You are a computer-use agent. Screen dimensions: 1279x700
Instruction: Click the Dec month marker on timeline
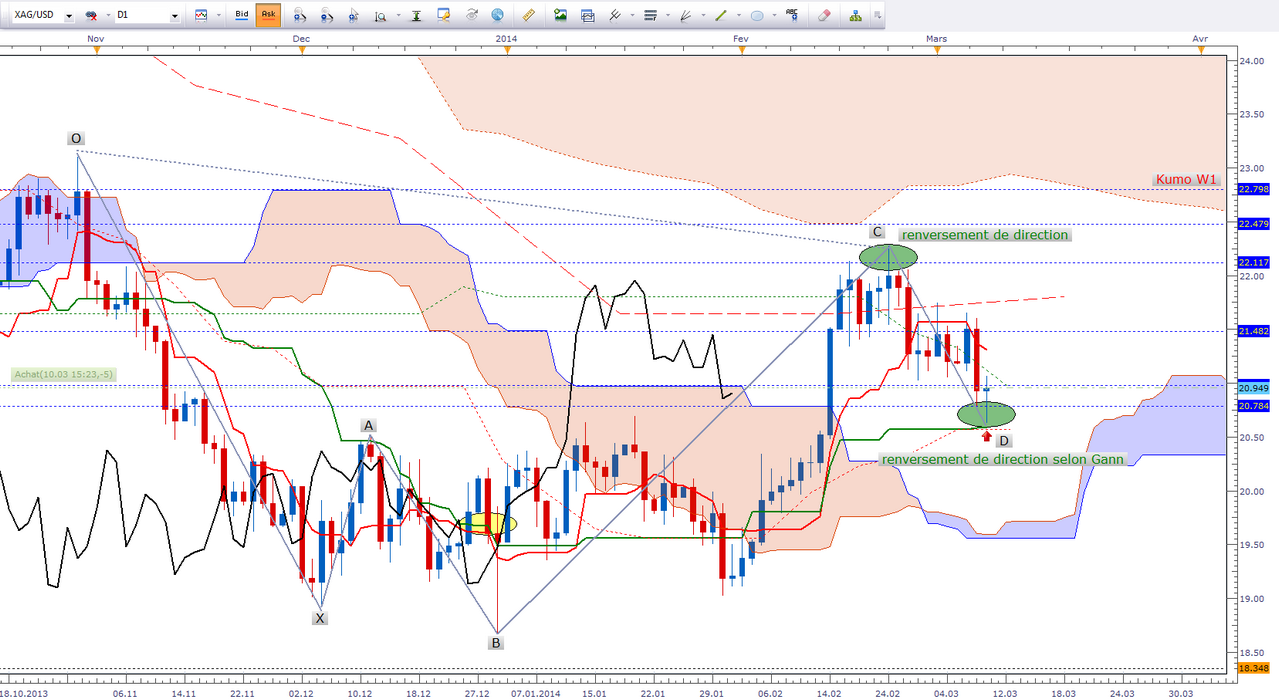pos(301,38)
